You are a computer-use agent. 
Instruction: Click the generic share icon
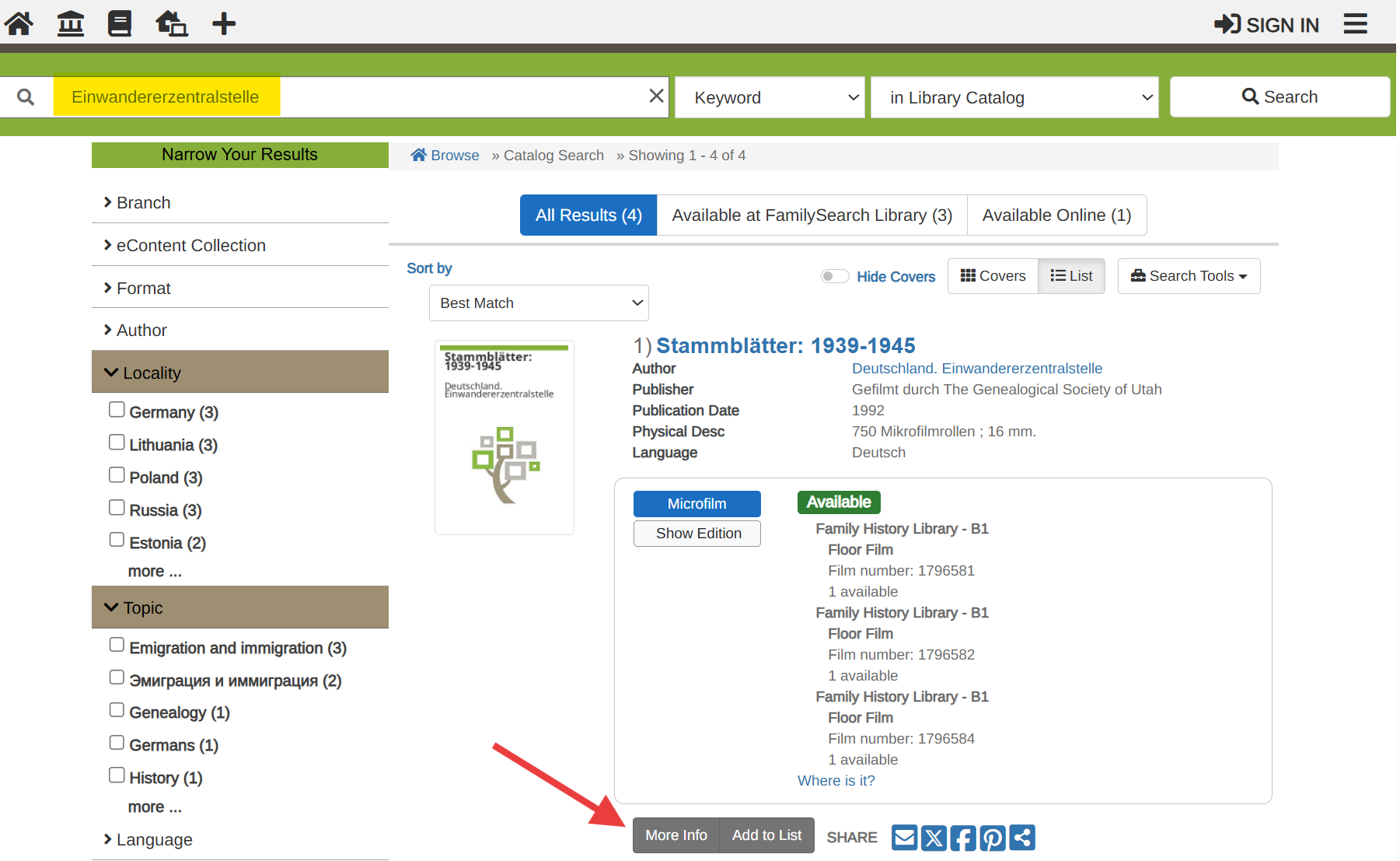[1022, 838]
